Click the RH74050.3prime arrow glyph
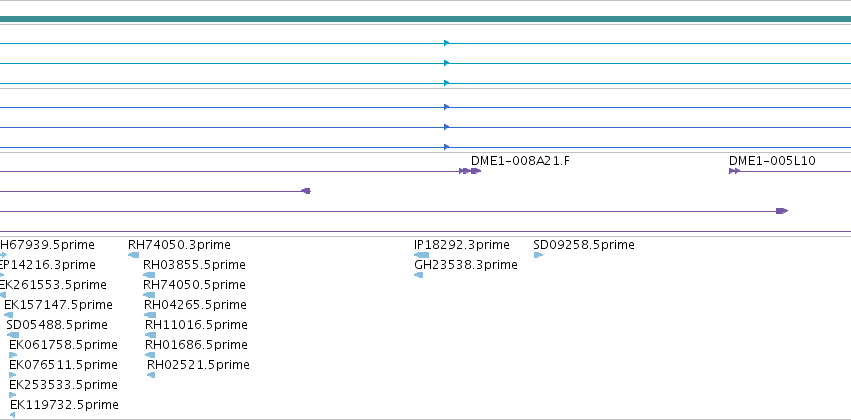Image resolution: width=851 pixels, height=420 pixels. pyautogui.click(x=134, y=255)
